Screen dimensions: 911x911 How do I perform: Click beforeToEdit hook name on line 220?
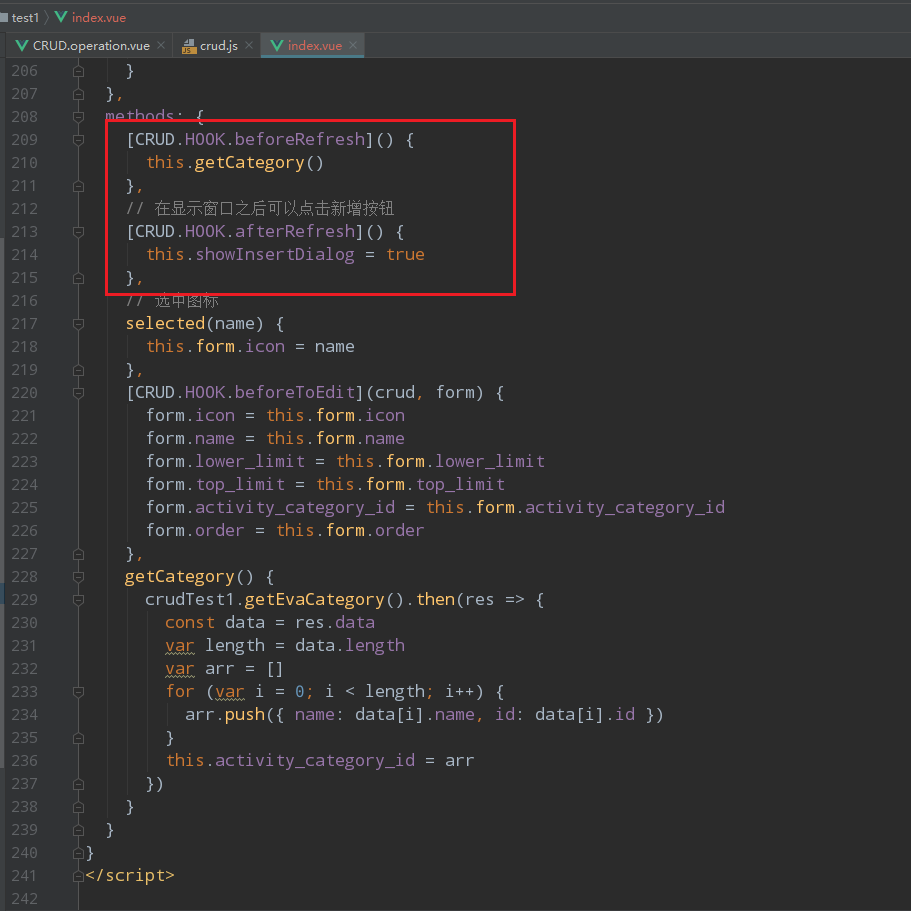pos(295,393)
